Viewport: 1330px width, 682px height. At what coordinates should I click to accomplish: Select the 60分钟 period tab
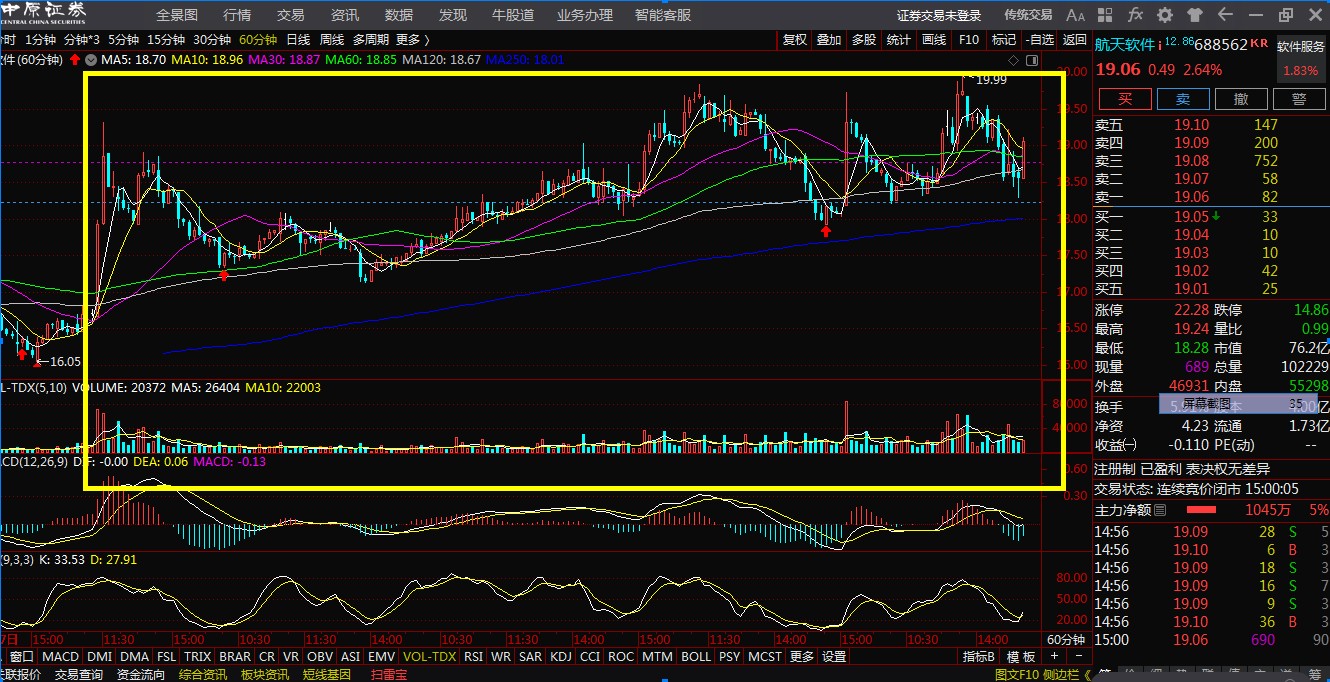point(258,40)
